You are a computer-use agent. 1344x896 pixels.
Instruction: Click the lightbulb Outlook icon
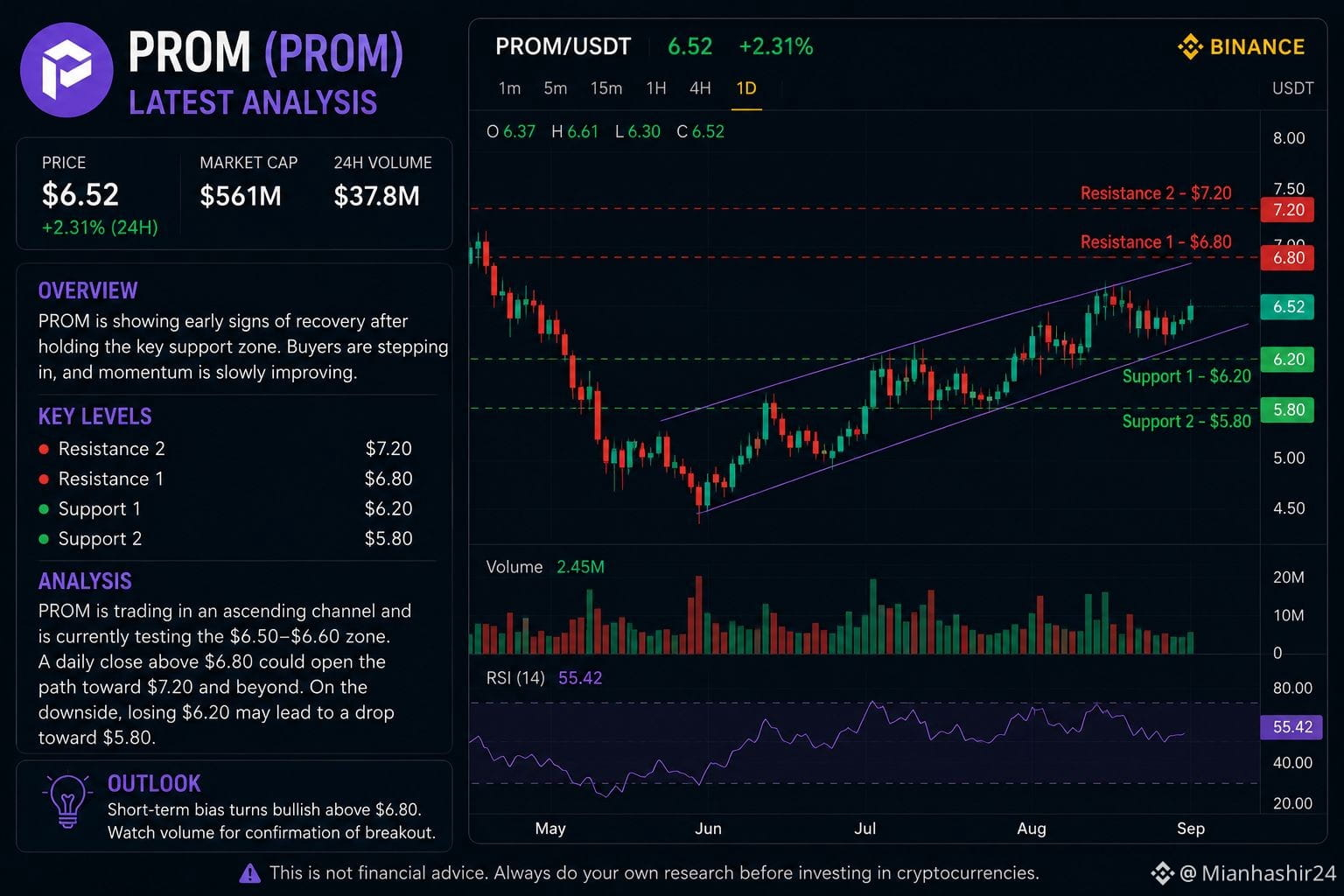tap(67, 800)
